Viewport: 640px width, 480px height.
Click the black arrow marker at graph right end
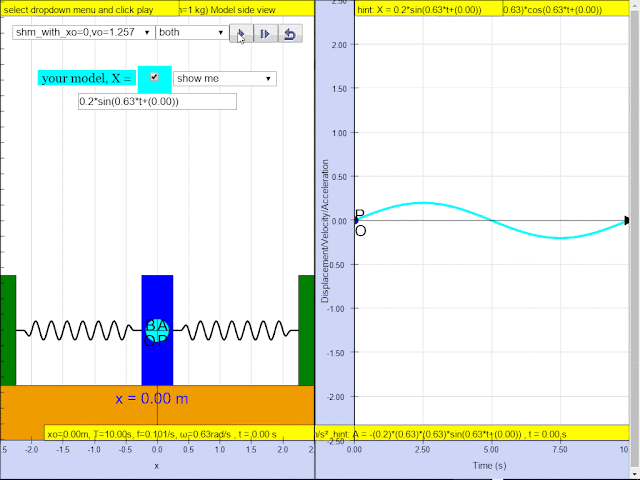click(x=627, y=221)
